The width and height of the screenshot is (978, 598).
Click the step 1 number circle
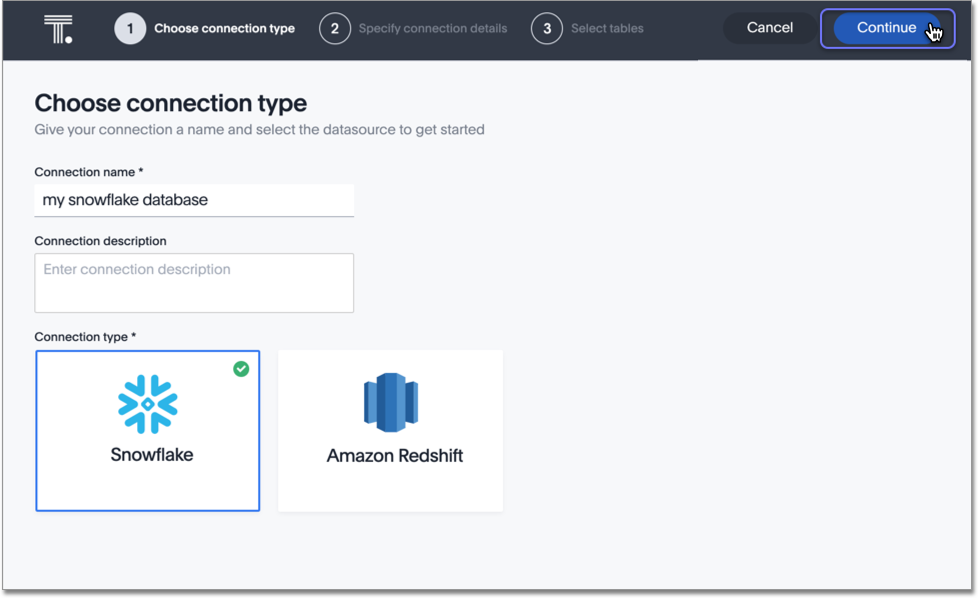click(x=130, y=29)
